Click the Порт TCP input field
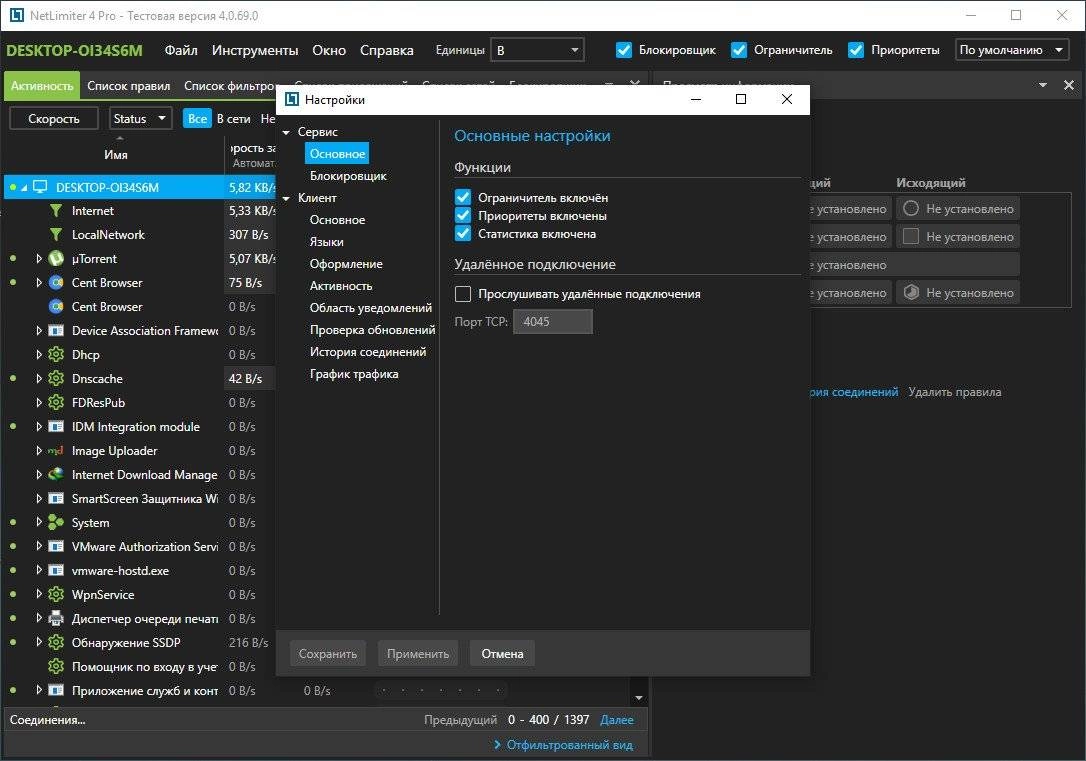Screen dimensions: 1086x761 point(553,321)
